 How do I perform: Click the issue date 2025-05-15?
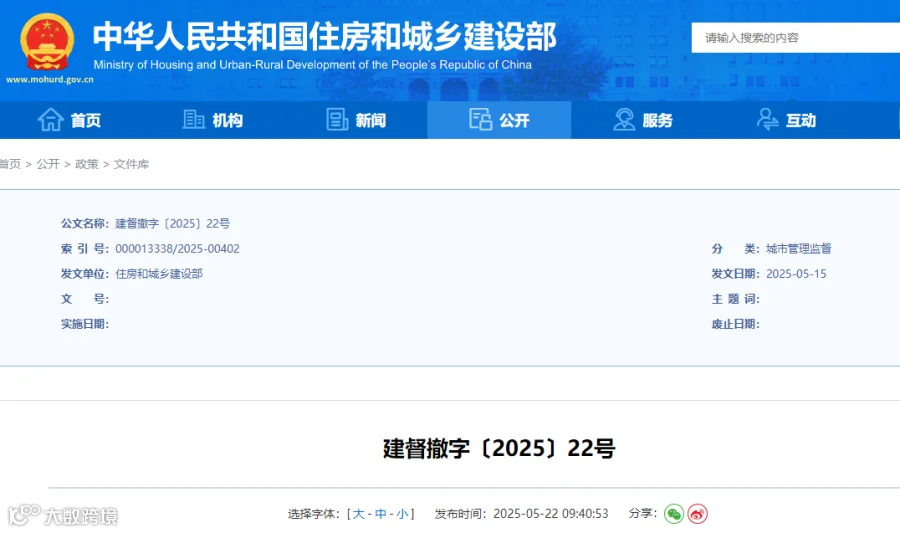click(x=796, y=274)
